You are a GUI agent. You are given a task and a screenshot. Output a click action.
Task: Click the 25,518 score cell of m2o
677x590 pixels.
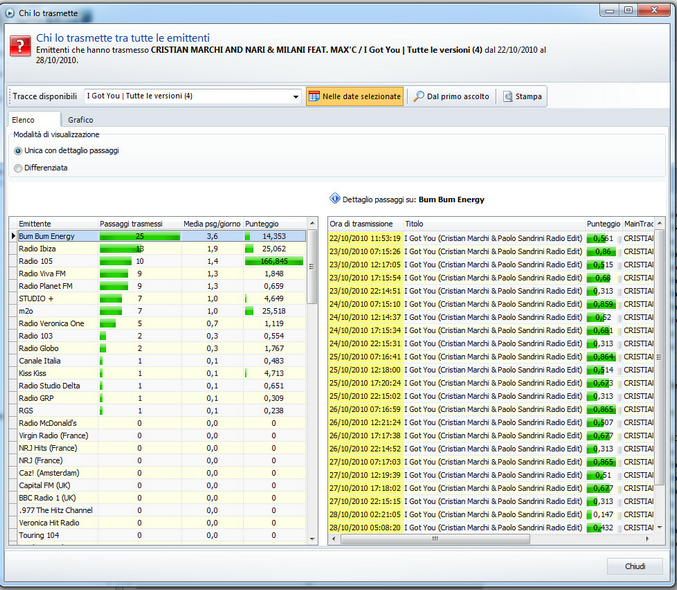[x=275, y=311]
